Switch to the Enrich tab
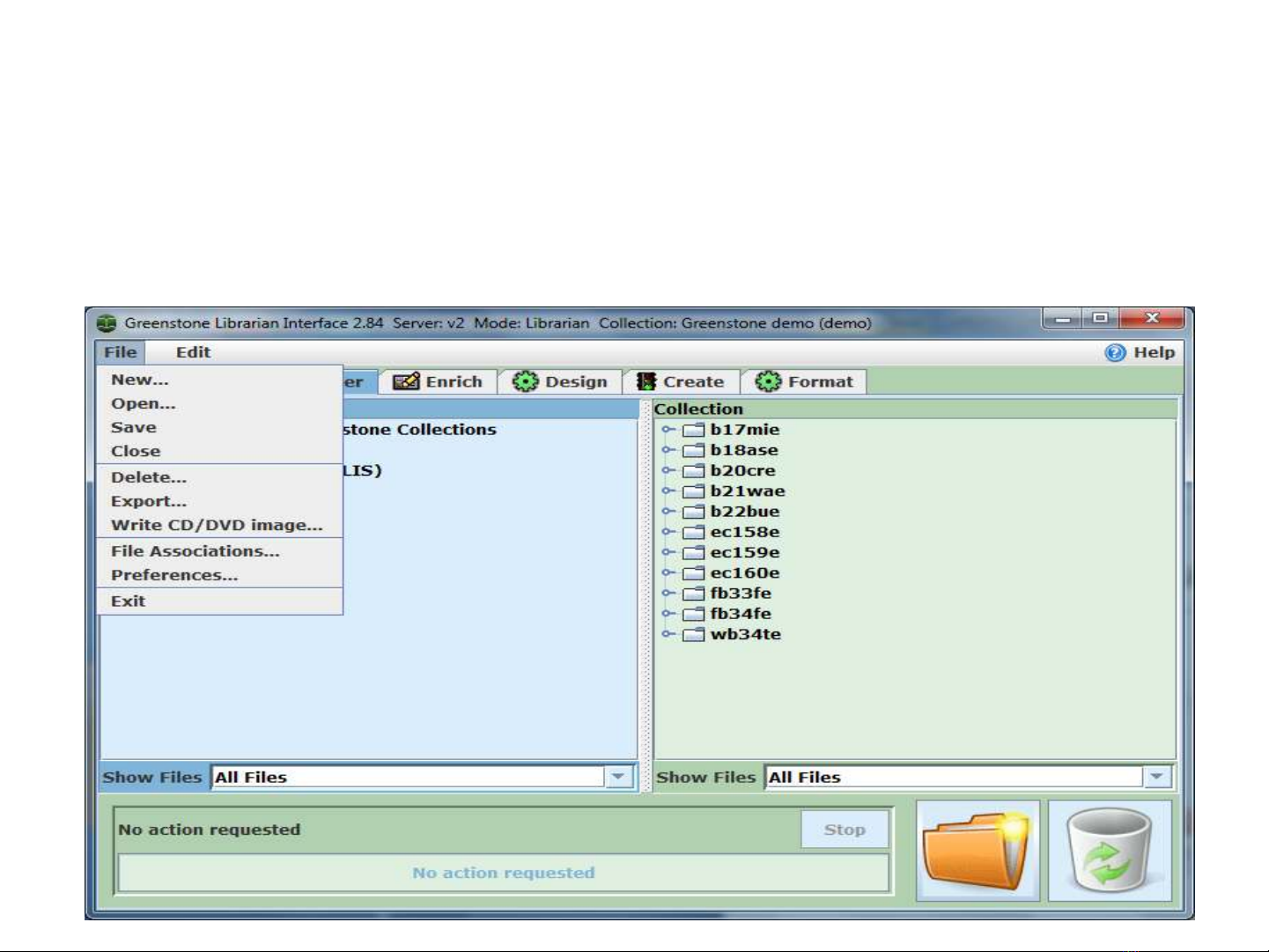This screenshot has height=952, width=1269. pyautogui.click(x=439, y=382)
